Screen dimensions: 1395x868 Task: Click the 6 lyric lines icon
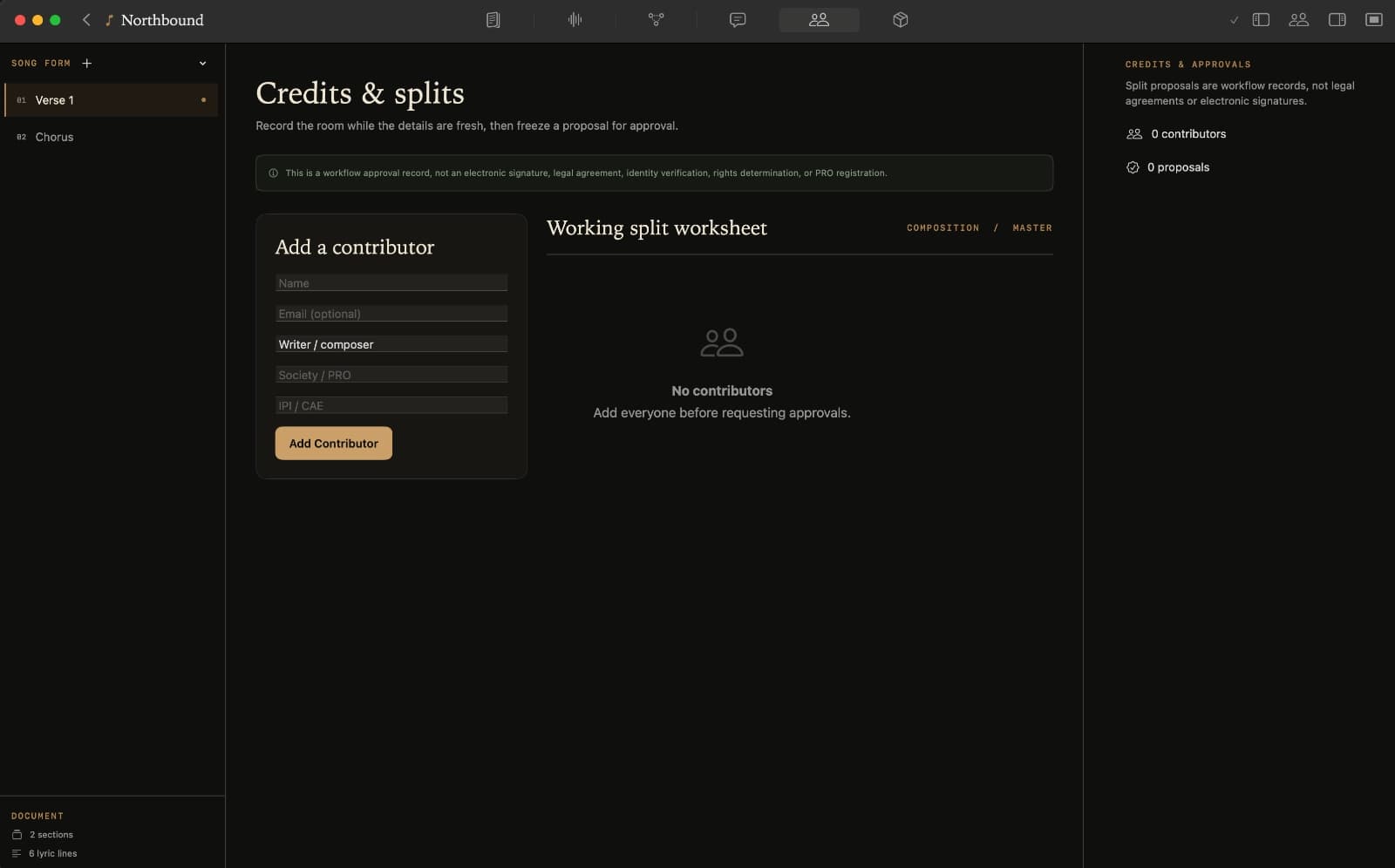17,853
